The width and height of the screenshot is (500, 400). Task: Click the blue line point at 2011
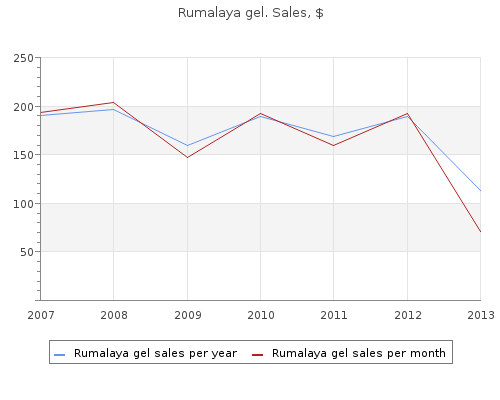tap(334, 136)
